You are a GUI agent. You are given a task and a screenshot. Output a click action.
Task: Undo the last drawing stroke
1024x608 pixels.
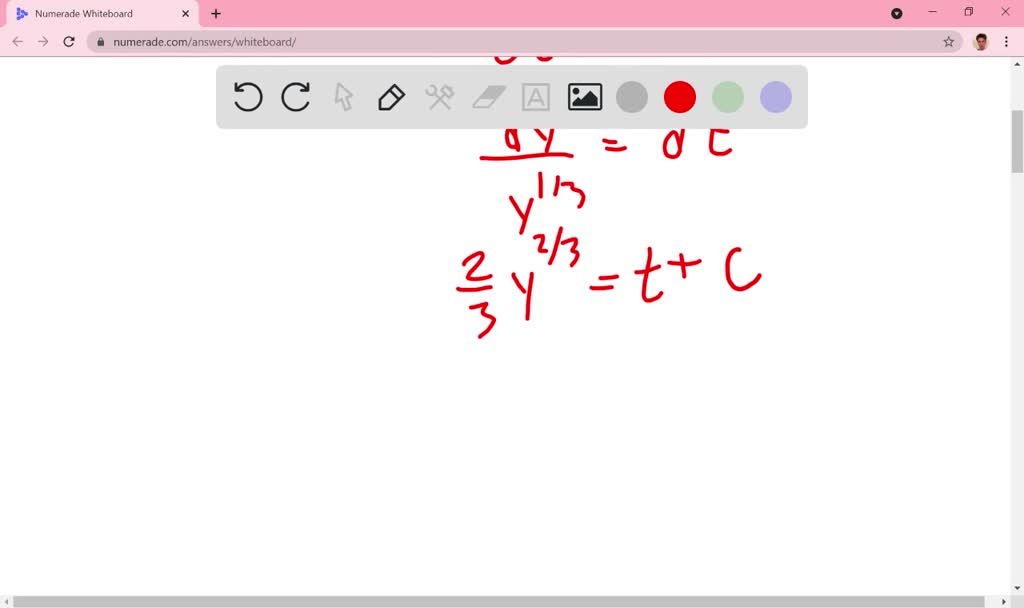tap(248, 97)
